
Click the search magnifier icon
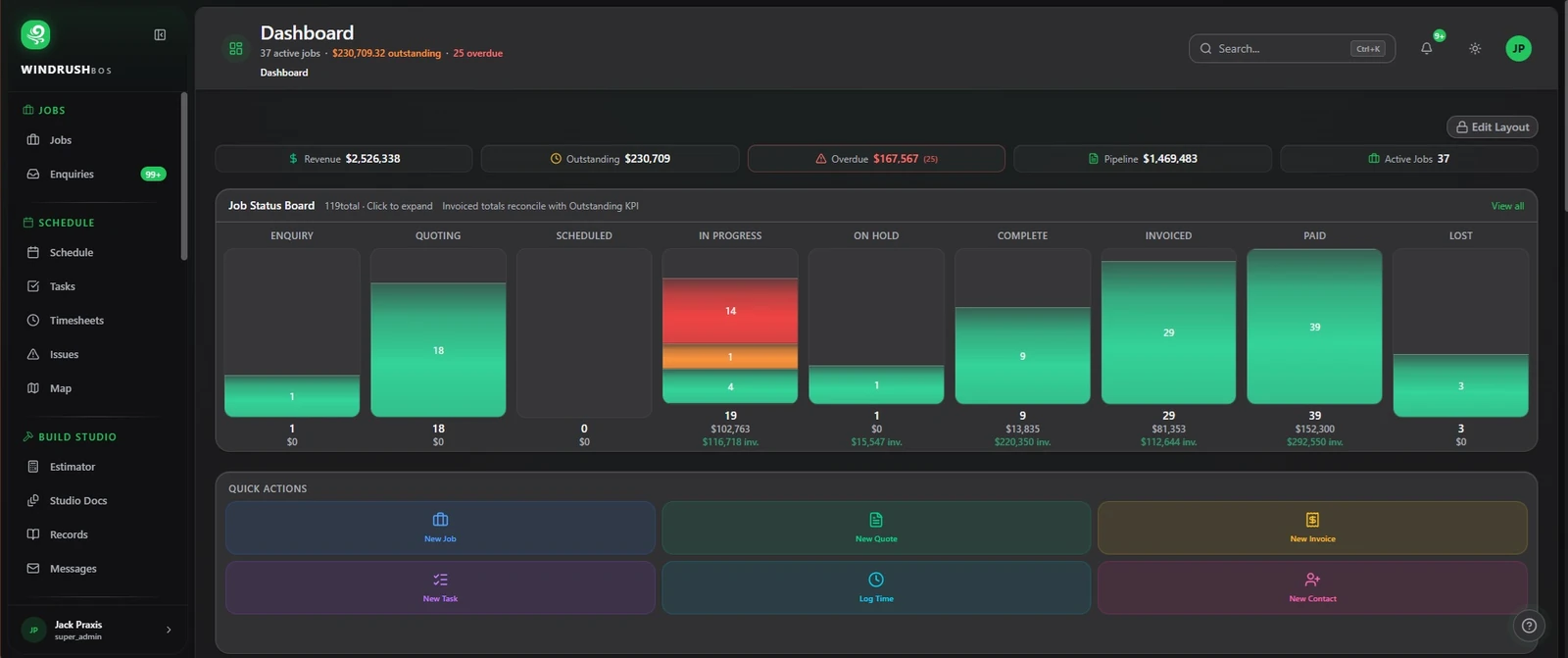click(x=1206, y=49)
